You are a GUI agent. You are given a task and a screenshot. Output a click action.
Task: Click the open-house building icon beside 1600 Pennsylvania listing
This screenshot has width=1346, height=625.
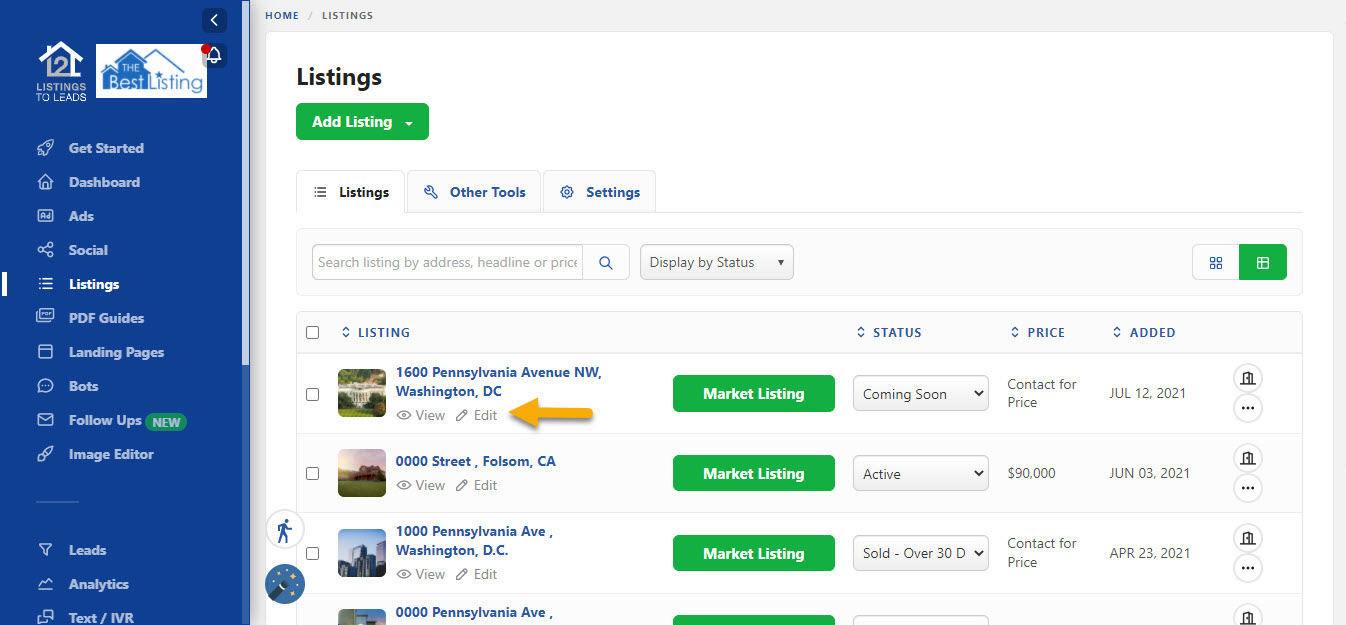[1247, 377]
